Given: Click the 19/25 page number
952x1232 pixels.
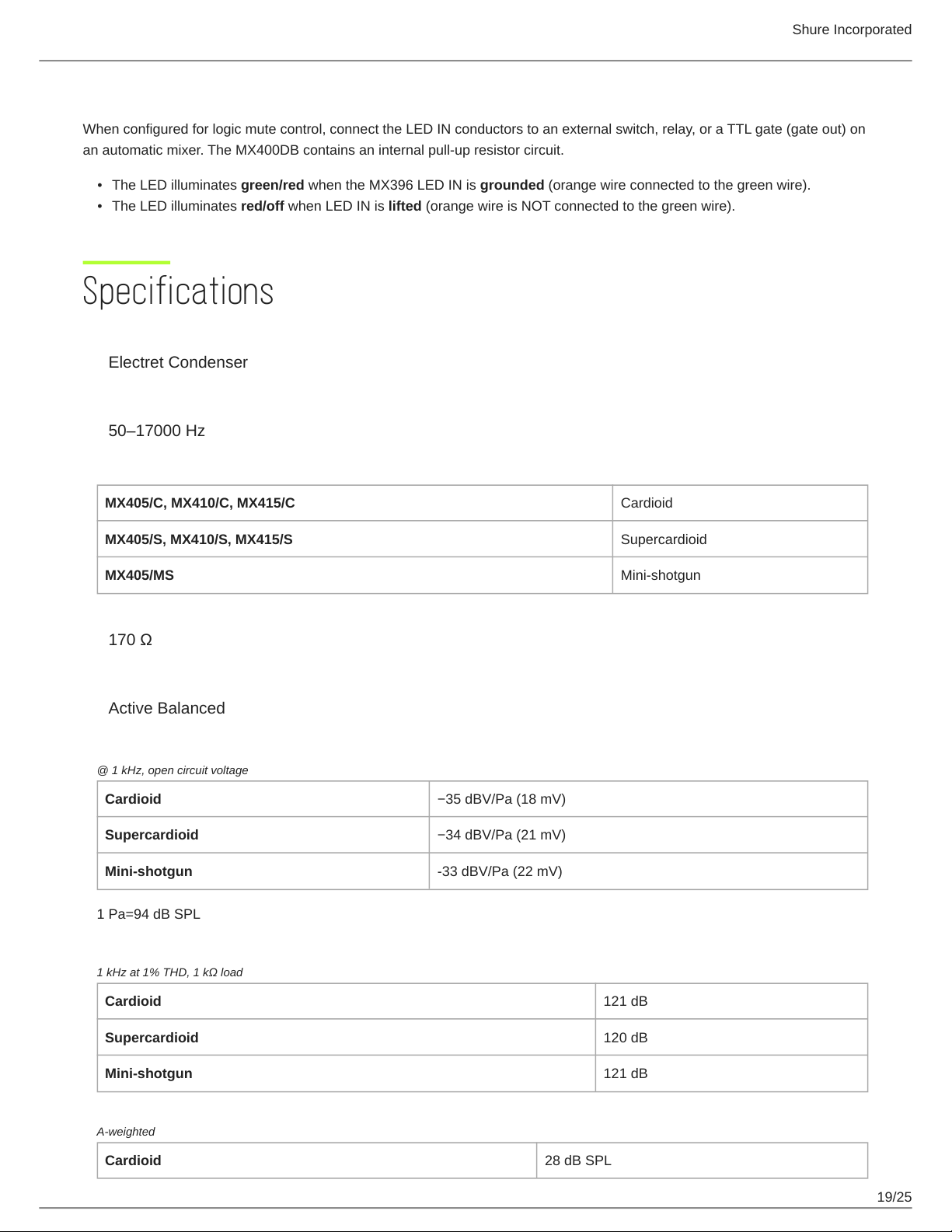Looking at the screenshot, I should [894, 1197].
